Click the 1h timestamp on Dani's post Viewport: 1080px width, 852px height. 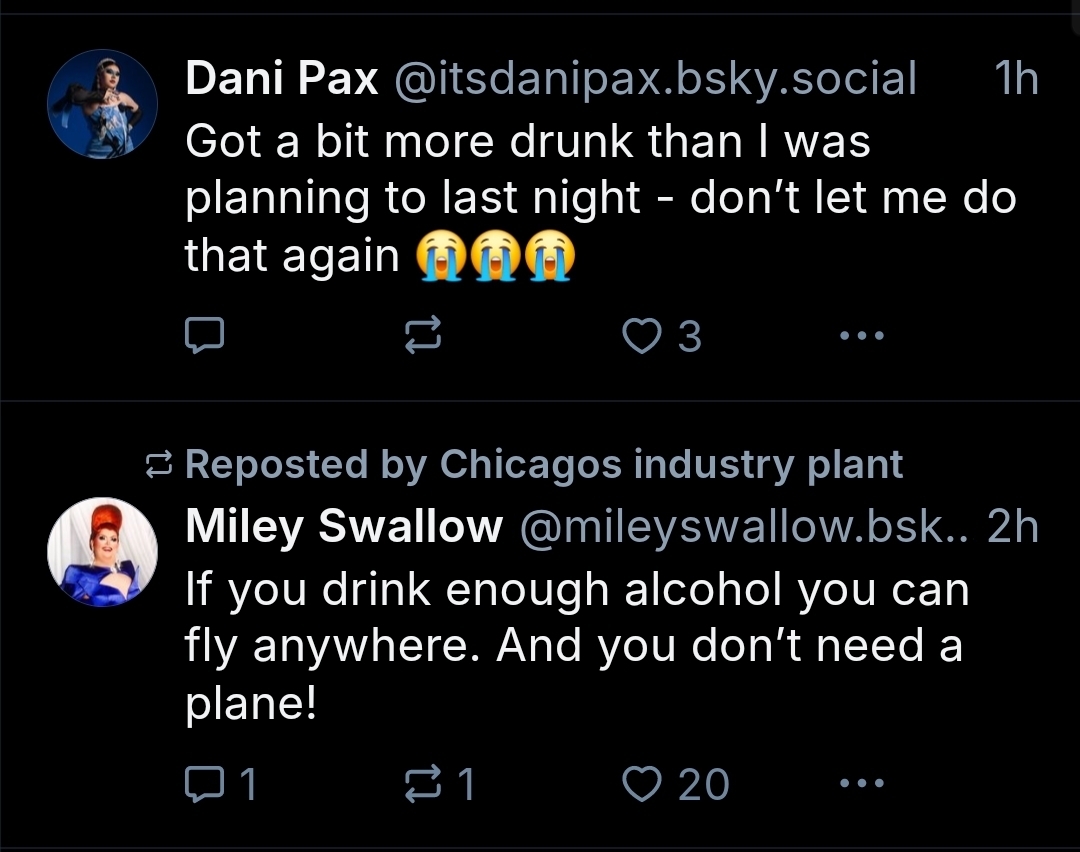click(1017, 80)
